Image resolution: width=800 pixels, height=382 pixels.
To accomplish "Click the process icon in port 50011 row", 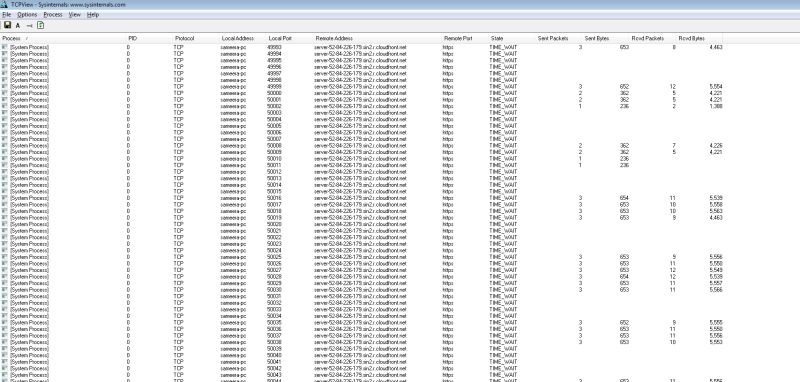I will pyautogui.click(x=5, y=165).
